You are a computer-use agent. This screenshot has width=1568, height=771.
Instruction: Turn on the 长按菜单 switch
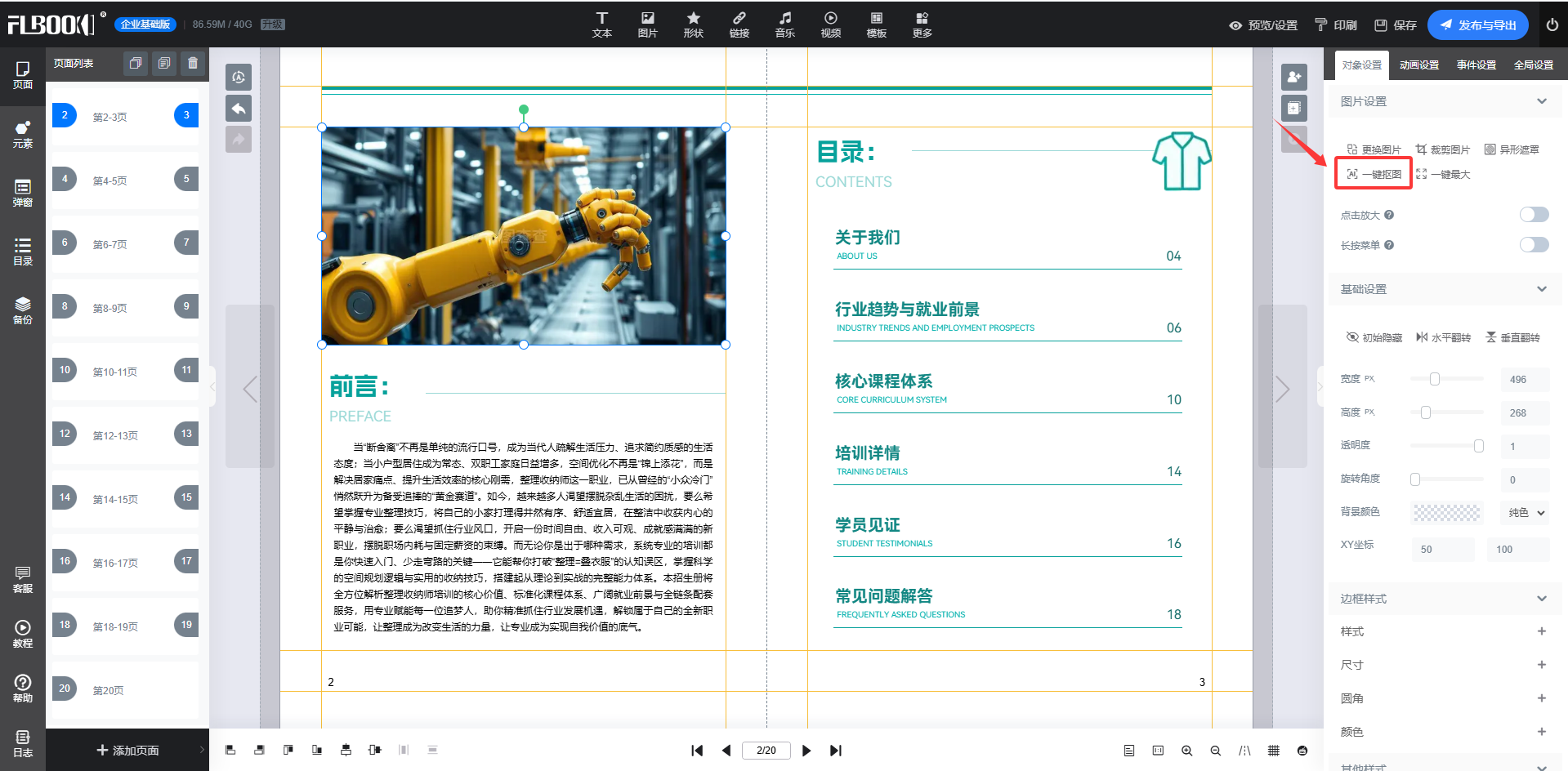coord(1534,245)
